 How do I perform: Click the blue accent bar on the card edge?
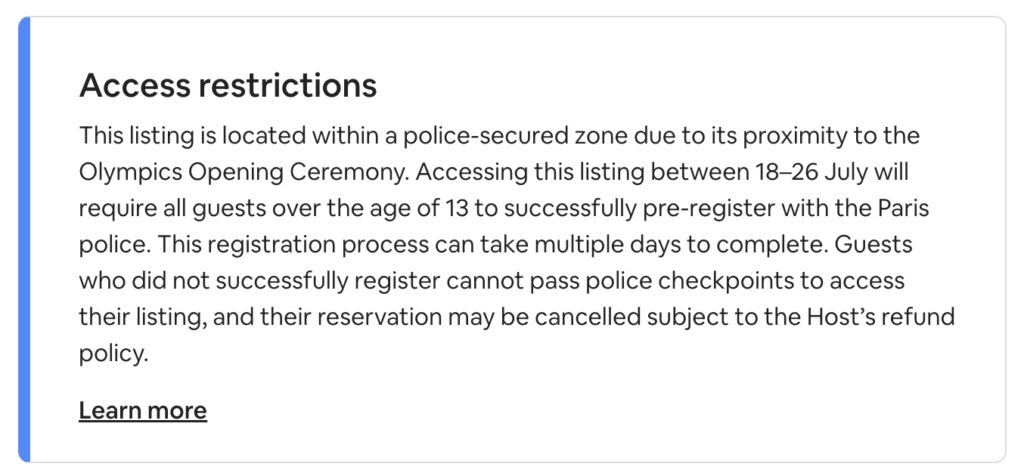pyautogui.click(x=24, y=239)
